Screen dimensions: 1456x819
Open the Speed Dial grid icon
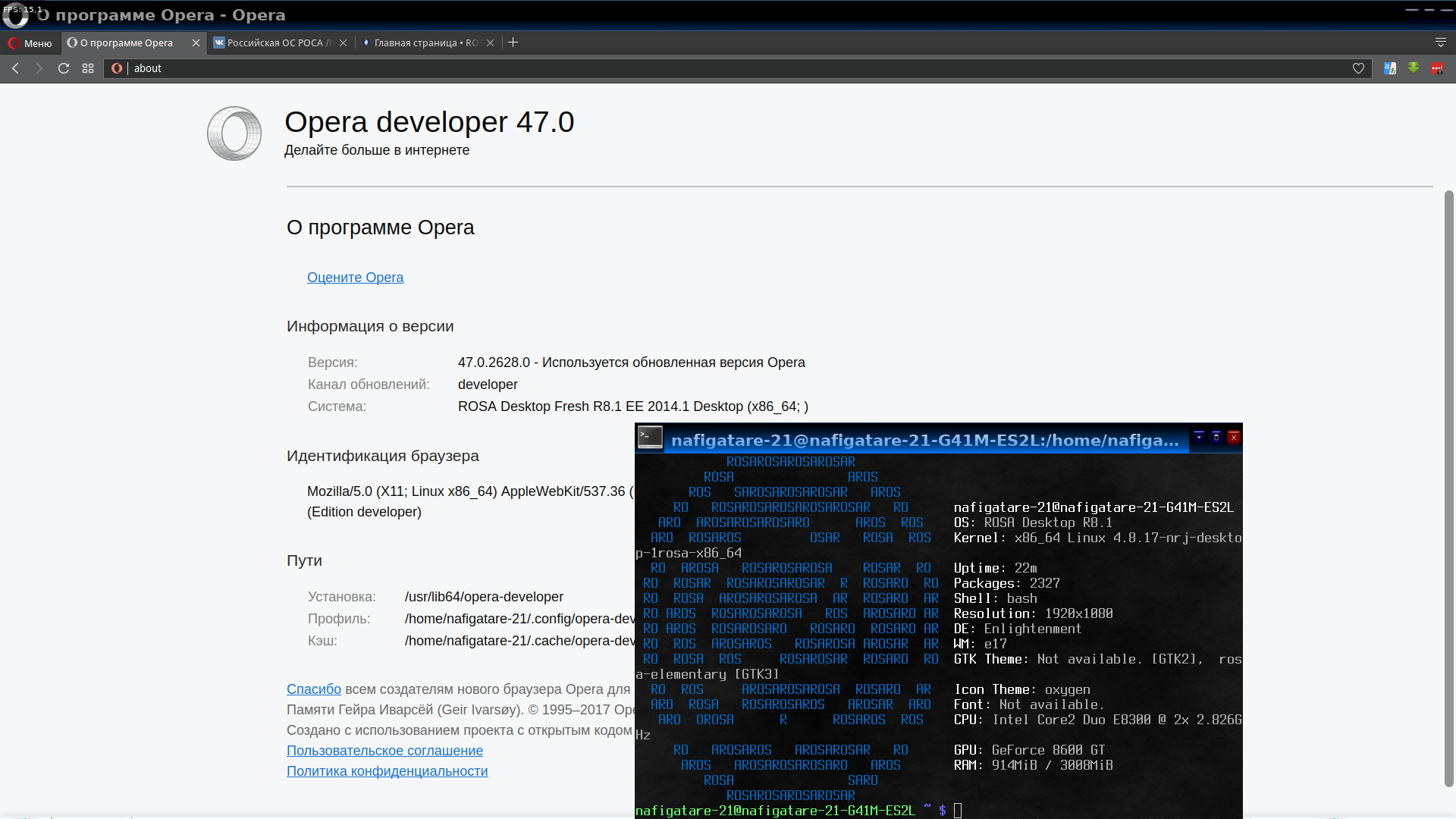click(88, 68)
